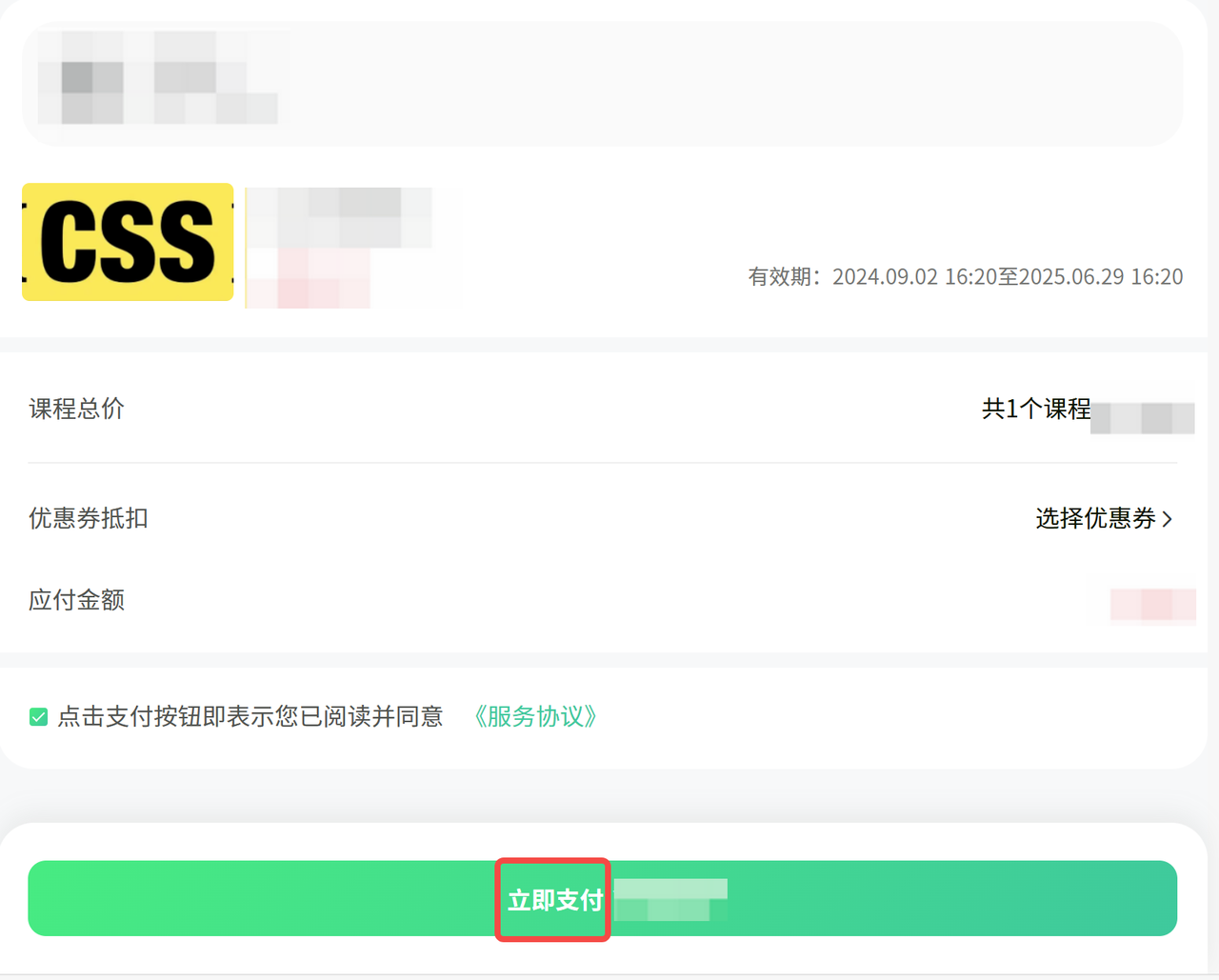Click the chevron arrow beside 选择优惠券
This screenshot has width=1219, height=980.
coord(1167,519)
